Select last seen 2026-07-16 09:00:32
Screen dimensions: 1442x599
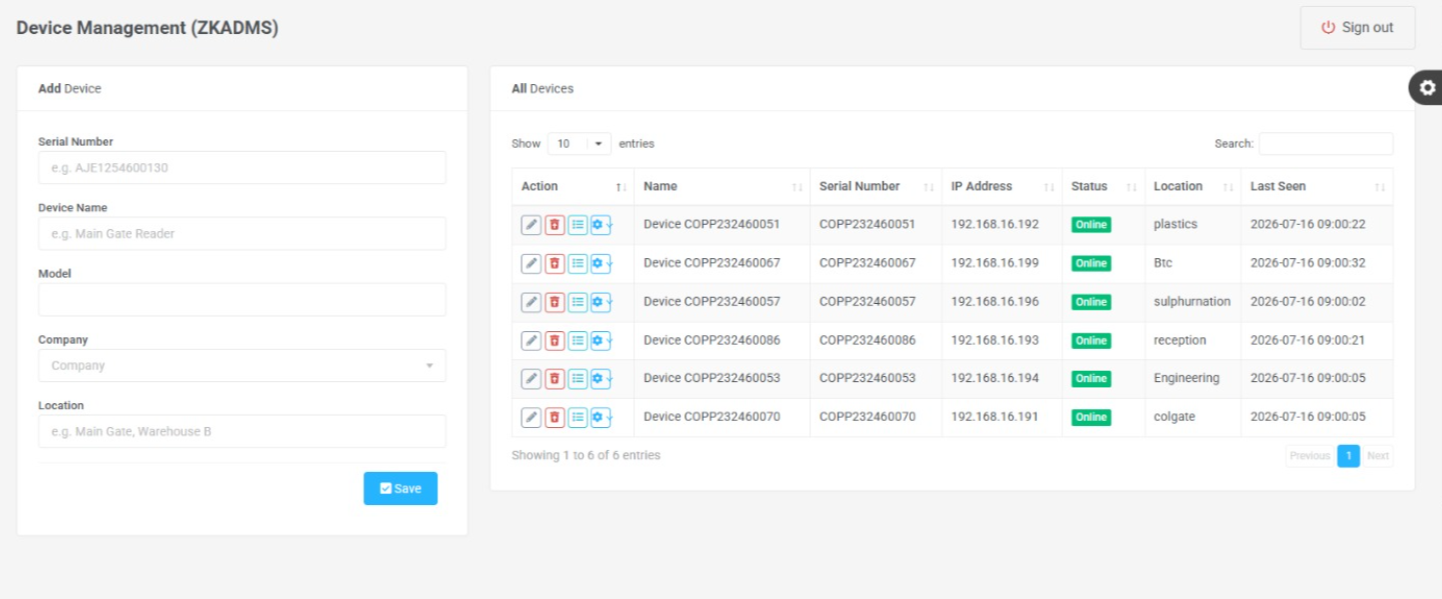[1308, 263]
